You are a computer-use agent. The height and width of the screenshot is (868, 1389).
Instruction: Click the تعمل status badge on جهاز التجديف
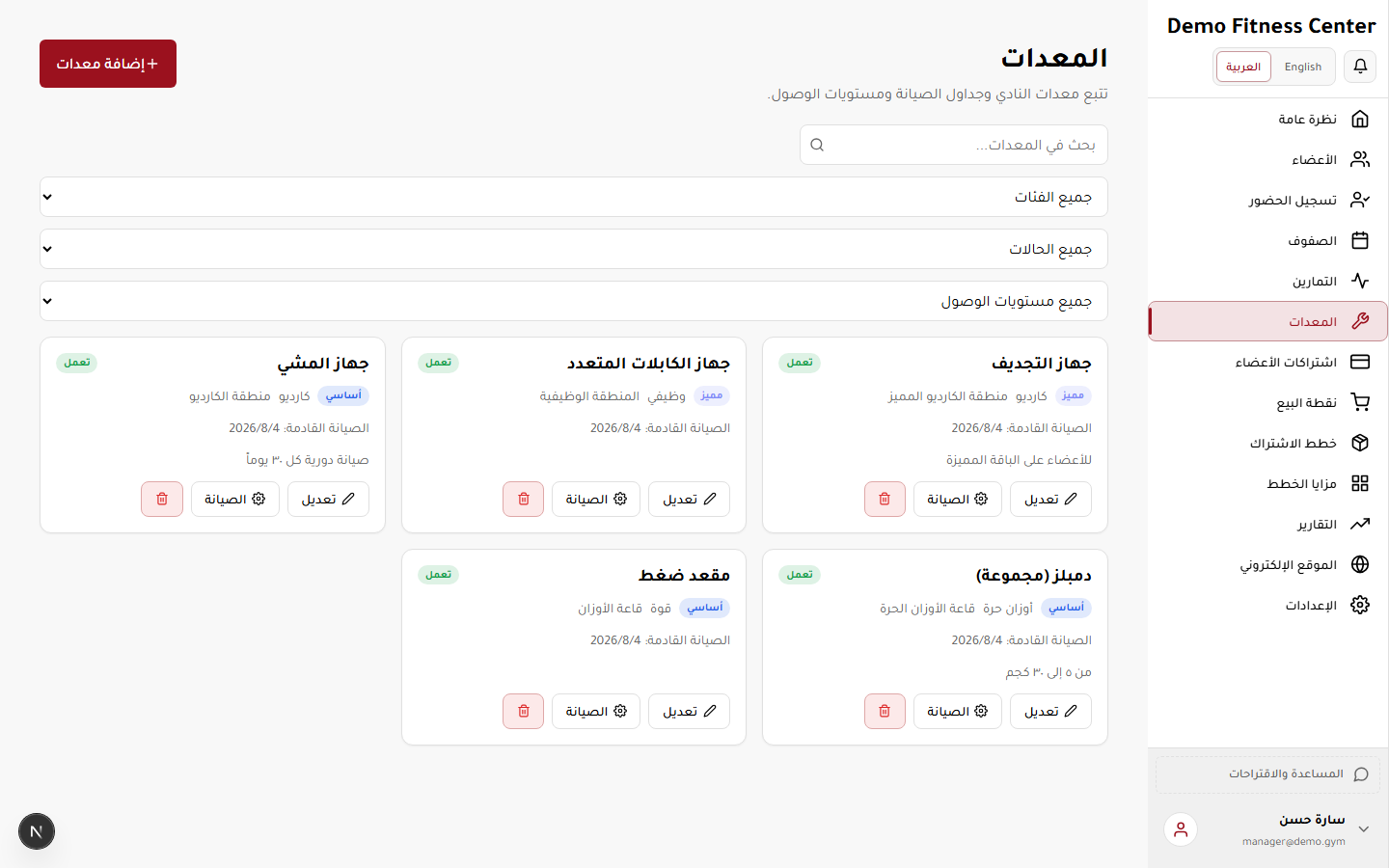[800, 363]
